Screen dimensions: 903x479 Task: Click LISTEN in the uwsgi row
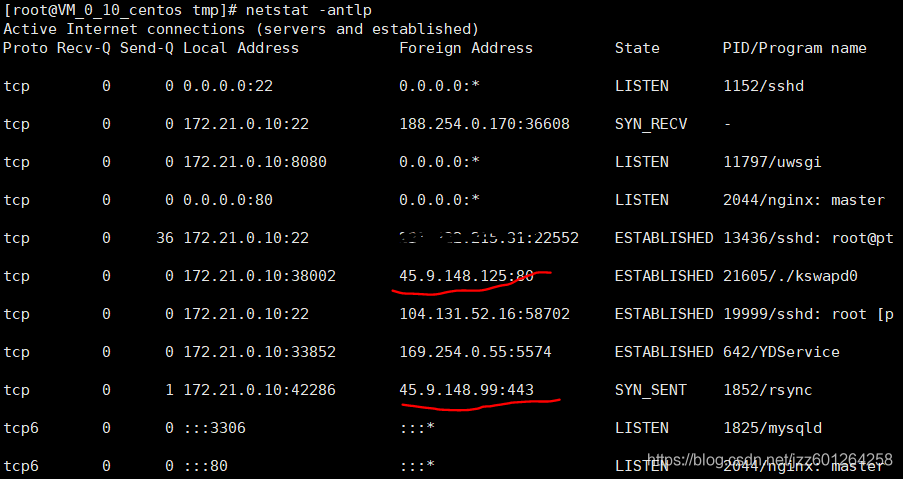[x=642, y=162]
